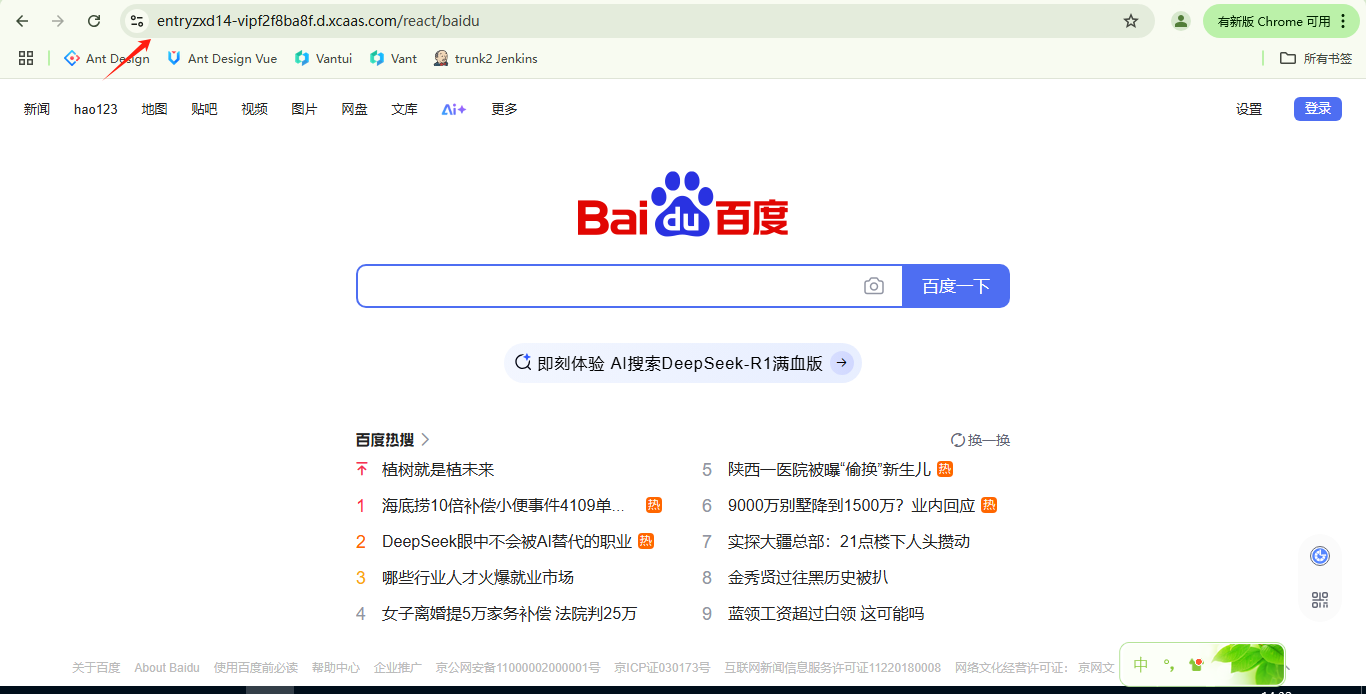The image size is (1366, 694).
Task: Bookmark this page with the star icon
Action: click(x=1131, y=21)
